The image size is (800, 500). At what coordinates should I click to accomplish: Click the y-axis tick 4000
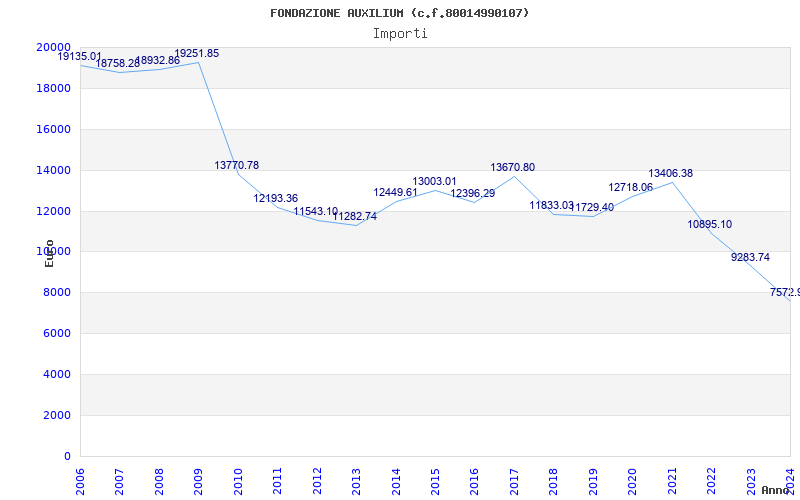[x=57, y=374]
